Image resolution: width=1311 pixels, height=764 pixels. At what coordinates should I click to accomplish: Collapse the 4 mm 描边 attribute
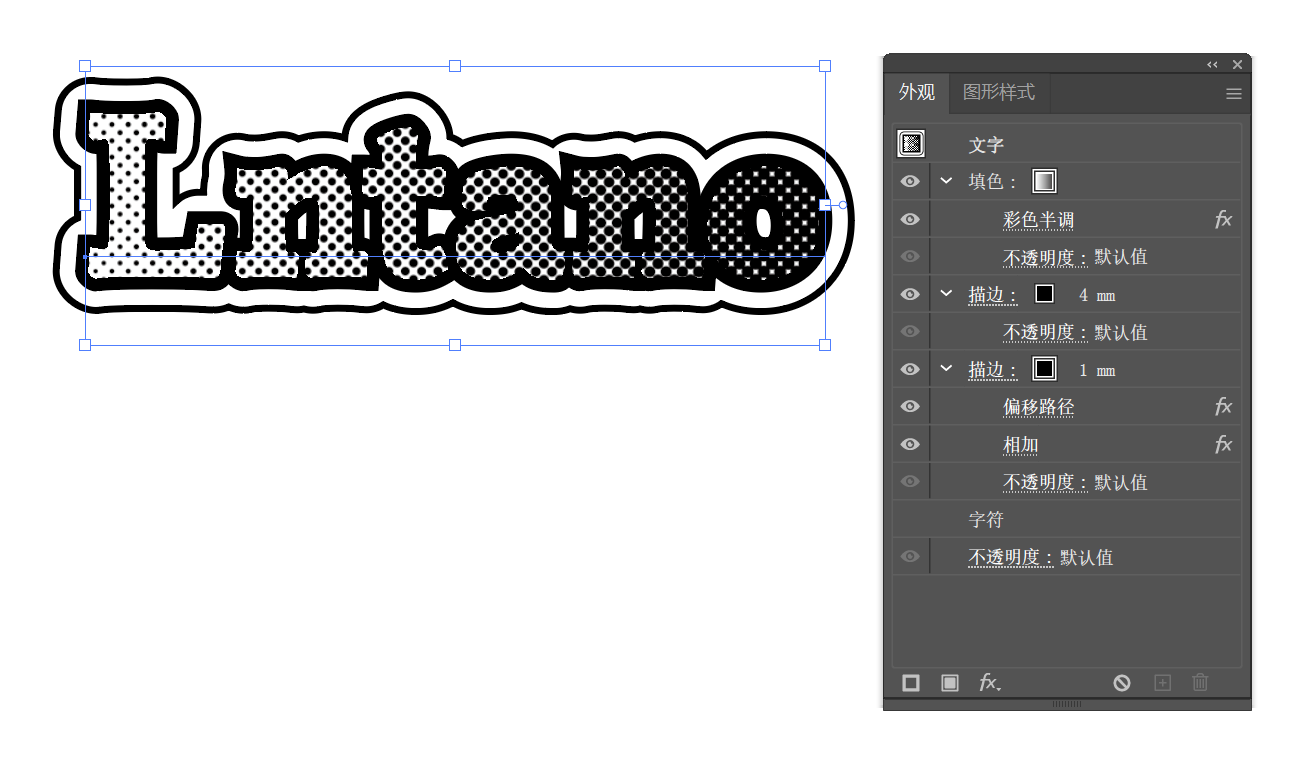[946, 294]
